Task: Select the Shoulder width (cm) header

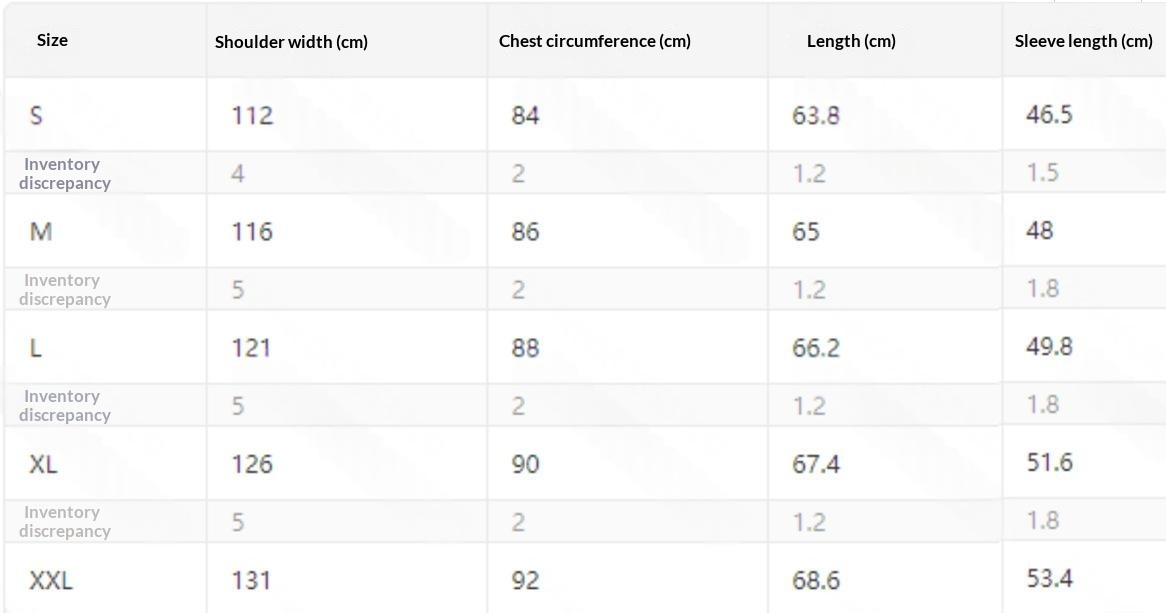Action: (x=291, y=42)
